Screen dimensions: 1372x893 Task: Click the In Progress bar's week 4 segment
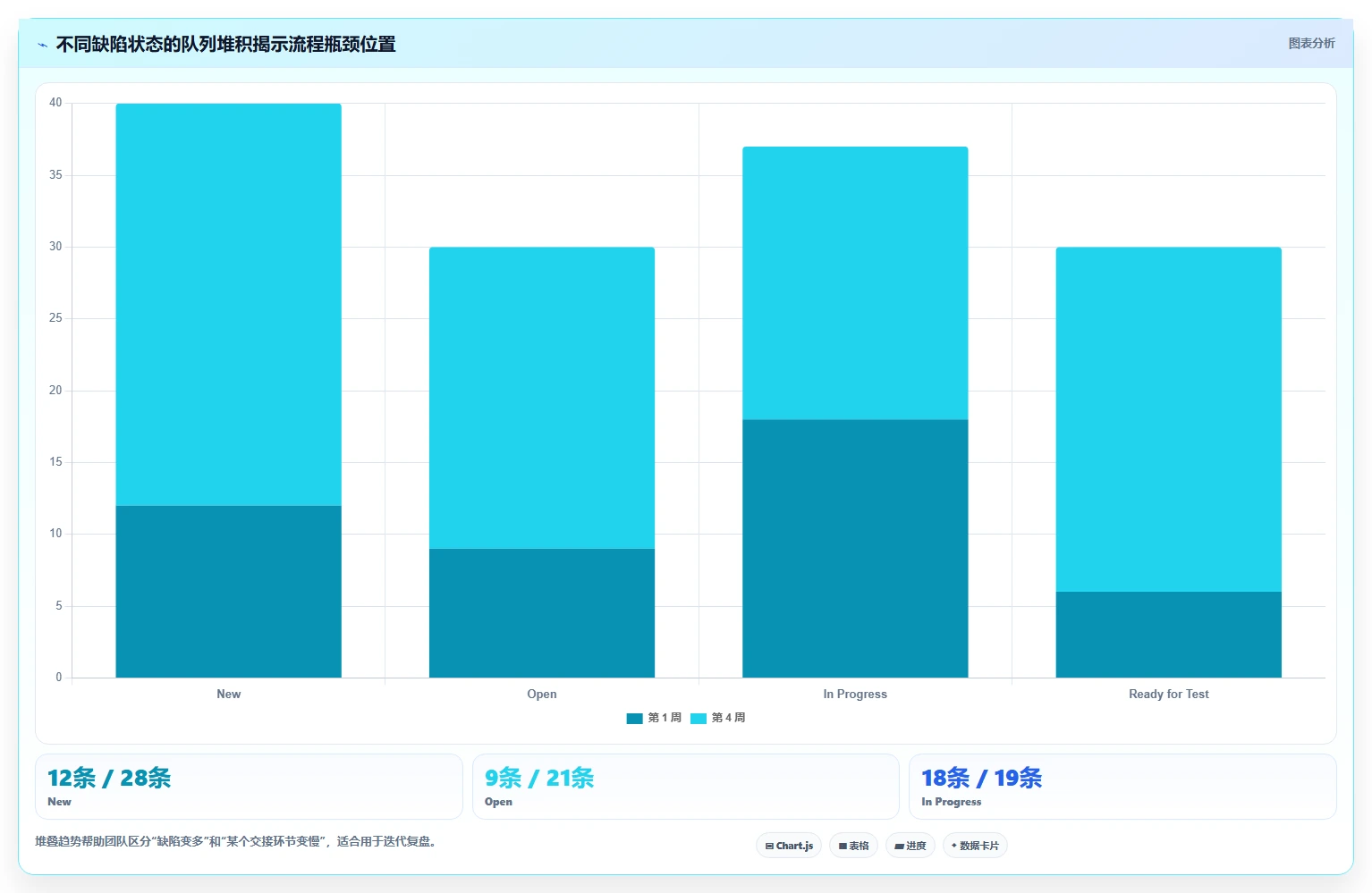[x=855, y=283]
